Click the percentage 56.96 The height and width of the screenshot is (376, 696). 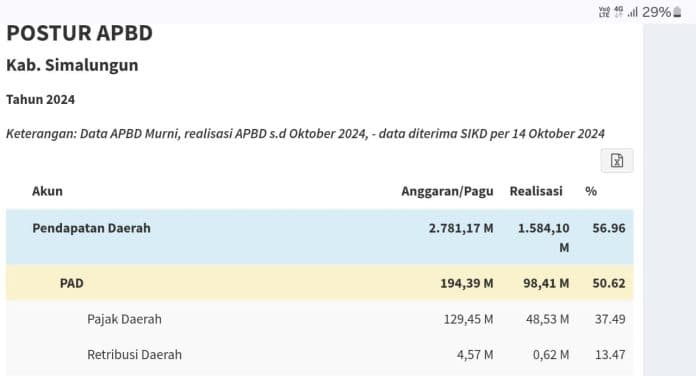(609, 228)
